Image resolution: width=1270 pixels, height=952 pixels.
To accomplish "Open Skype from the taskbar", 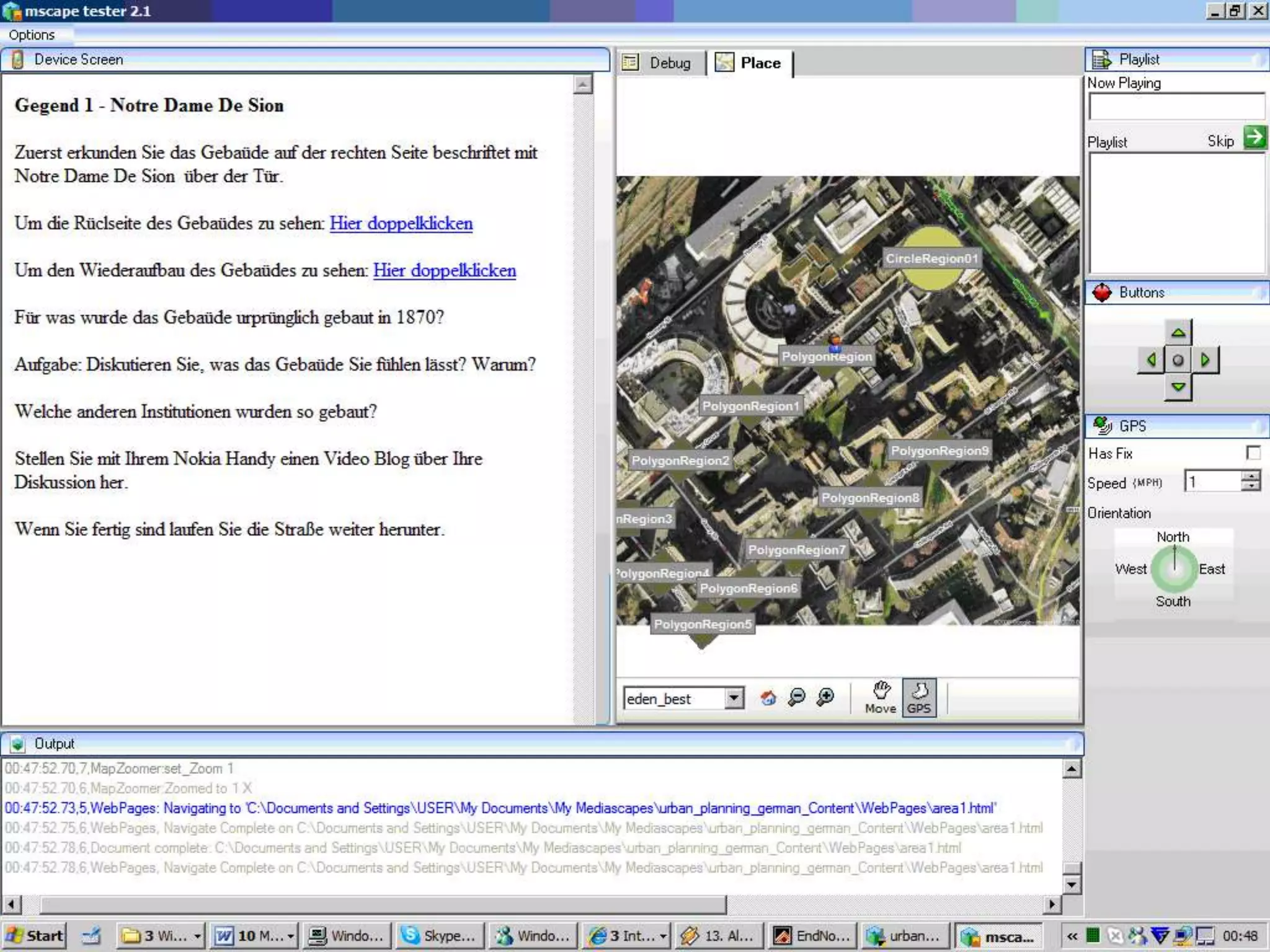I will point(438,936).
